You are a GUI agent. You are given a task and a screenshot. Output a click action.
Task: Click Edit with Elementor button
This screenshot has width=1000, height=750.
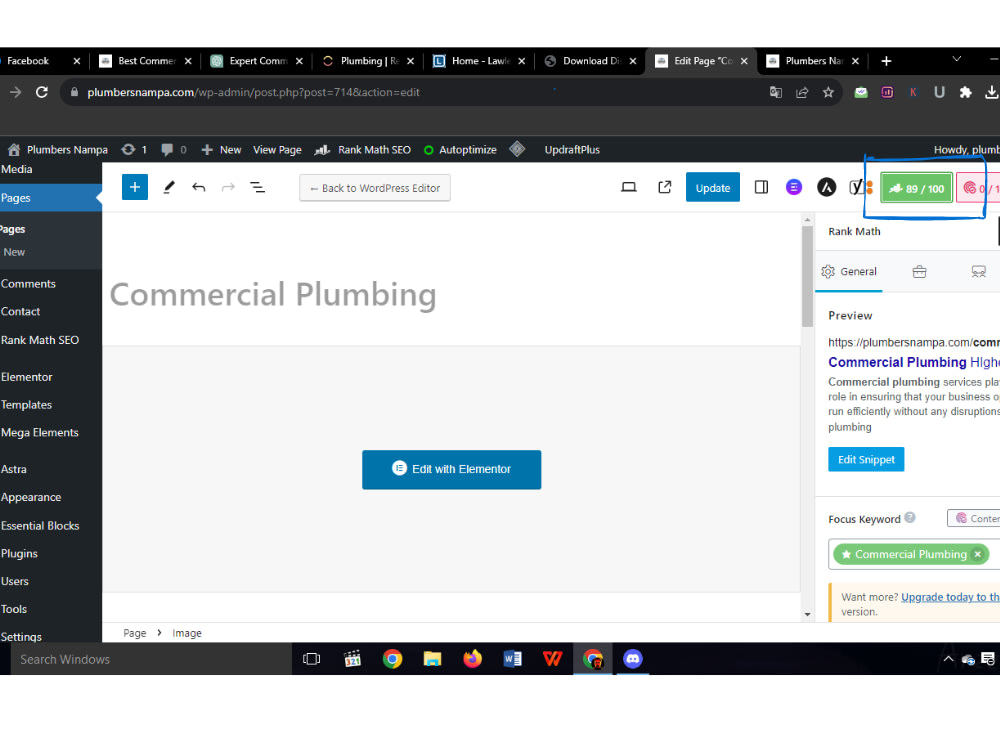click(x=452, y=469)
